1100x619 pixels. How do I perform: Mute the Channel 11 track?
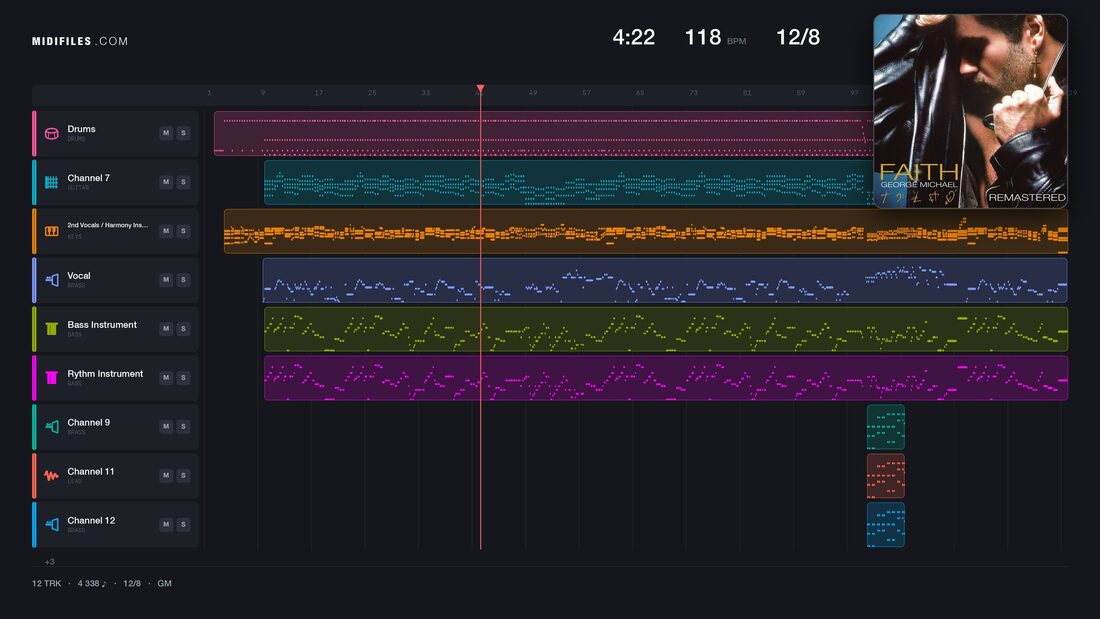tap(166, 475)
